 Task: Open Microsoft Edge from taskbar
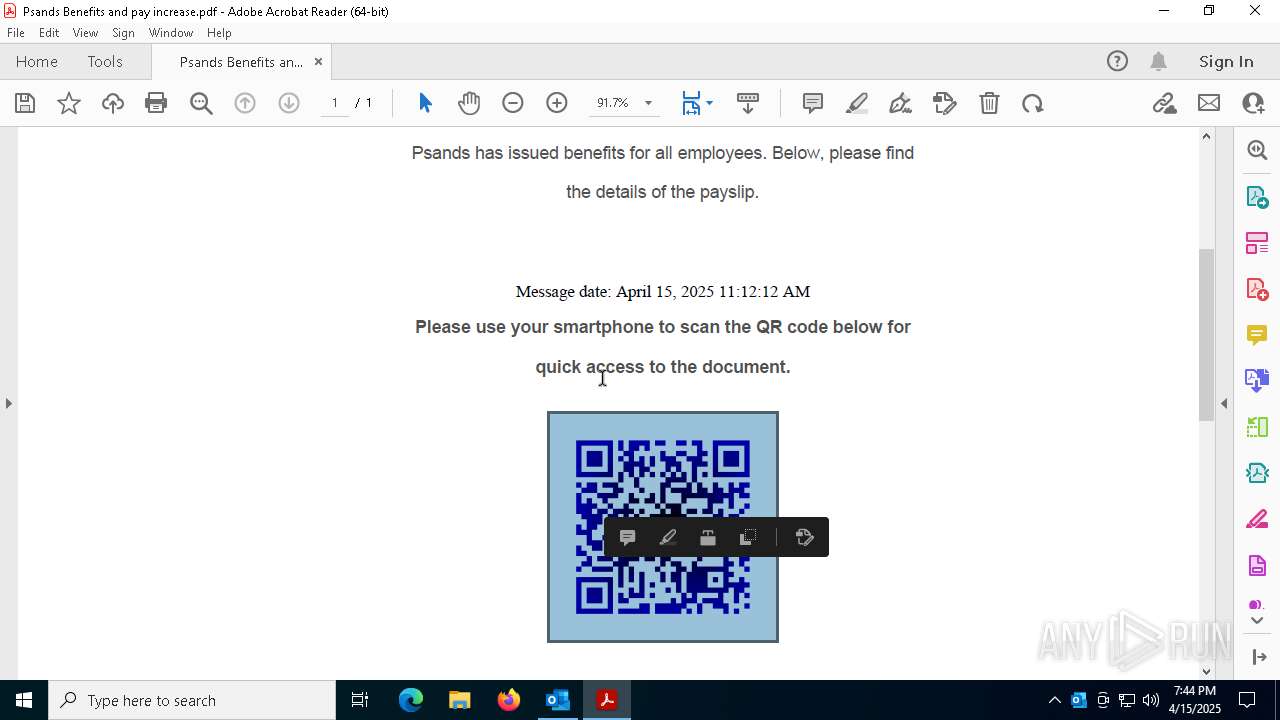pyautogui.click(x=411, y=700)
